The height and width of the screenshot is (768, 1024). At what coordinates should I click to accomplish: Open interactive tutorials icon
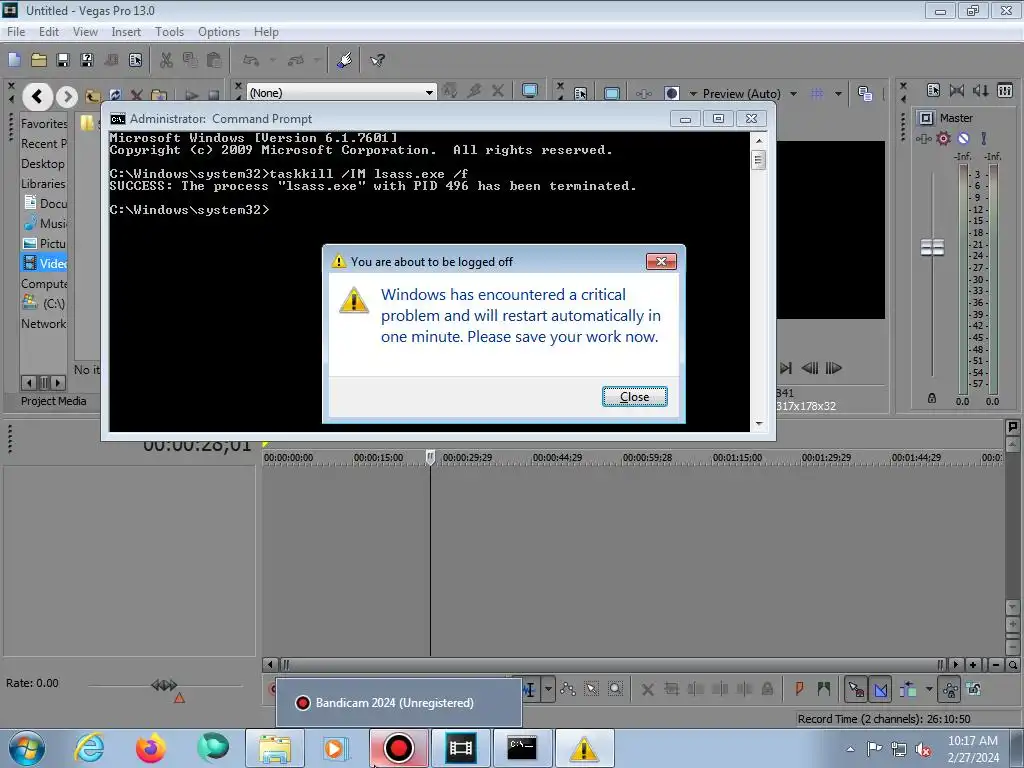click(x=345, y=61)
